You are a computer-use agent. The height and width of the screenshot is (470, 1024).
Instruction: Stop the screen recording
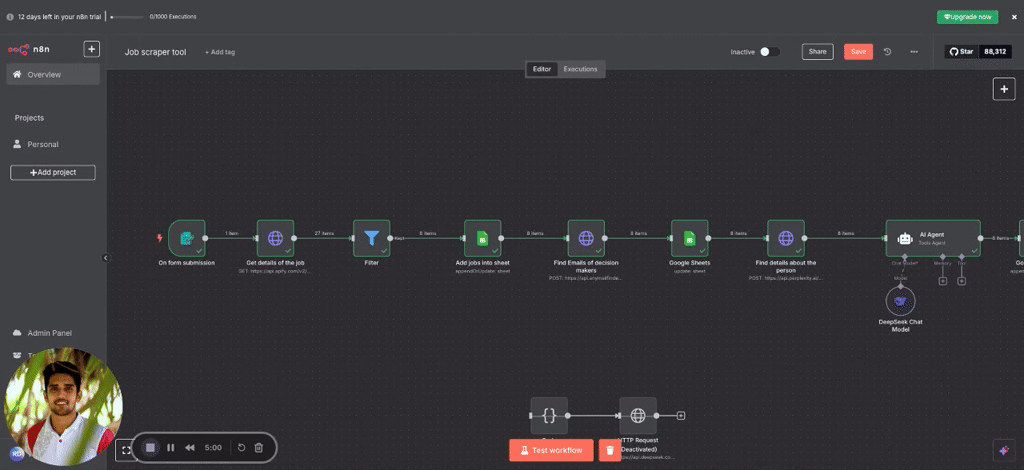150,448
